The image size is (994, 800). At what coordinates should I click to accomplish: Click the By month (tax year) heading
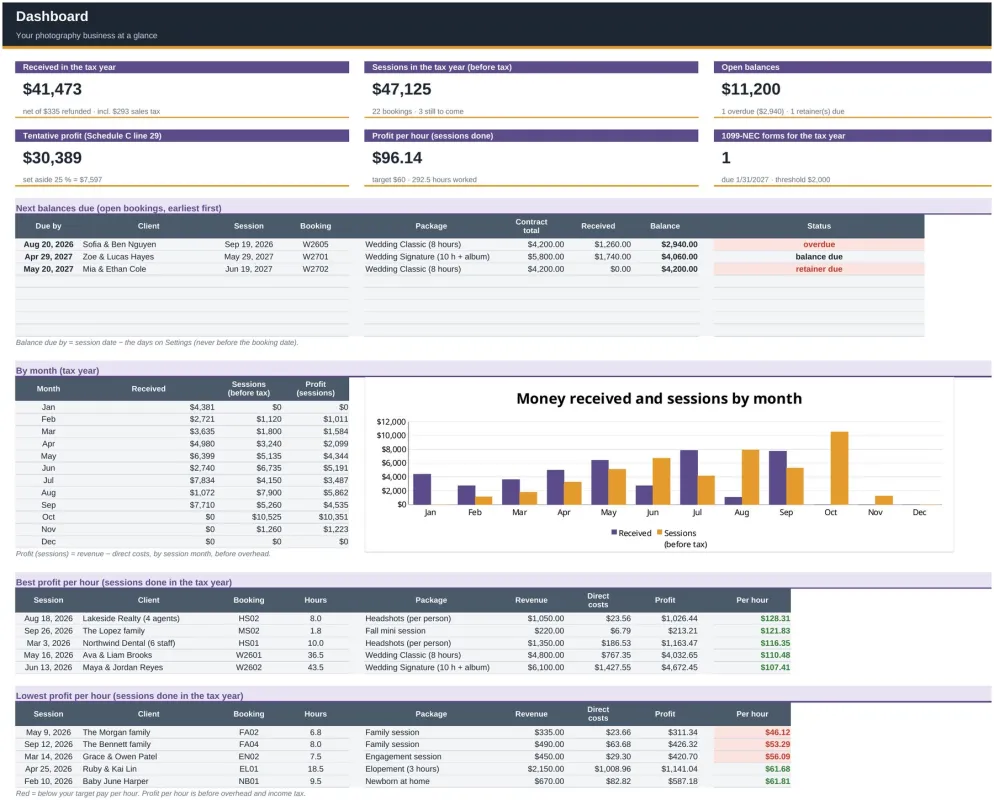[57, 371]
